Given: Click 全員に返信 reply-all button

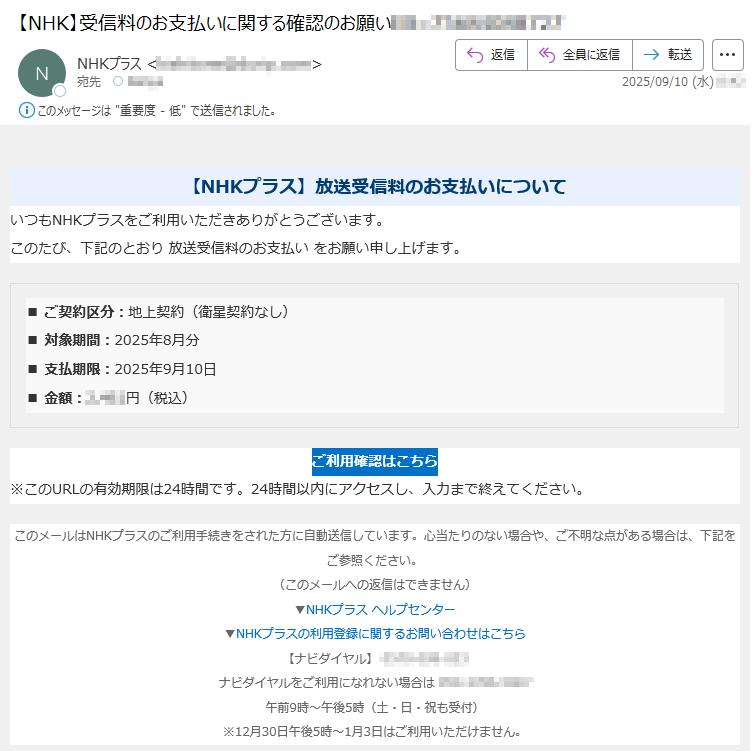Looking at the screenshot, I should tap(580, 55).
